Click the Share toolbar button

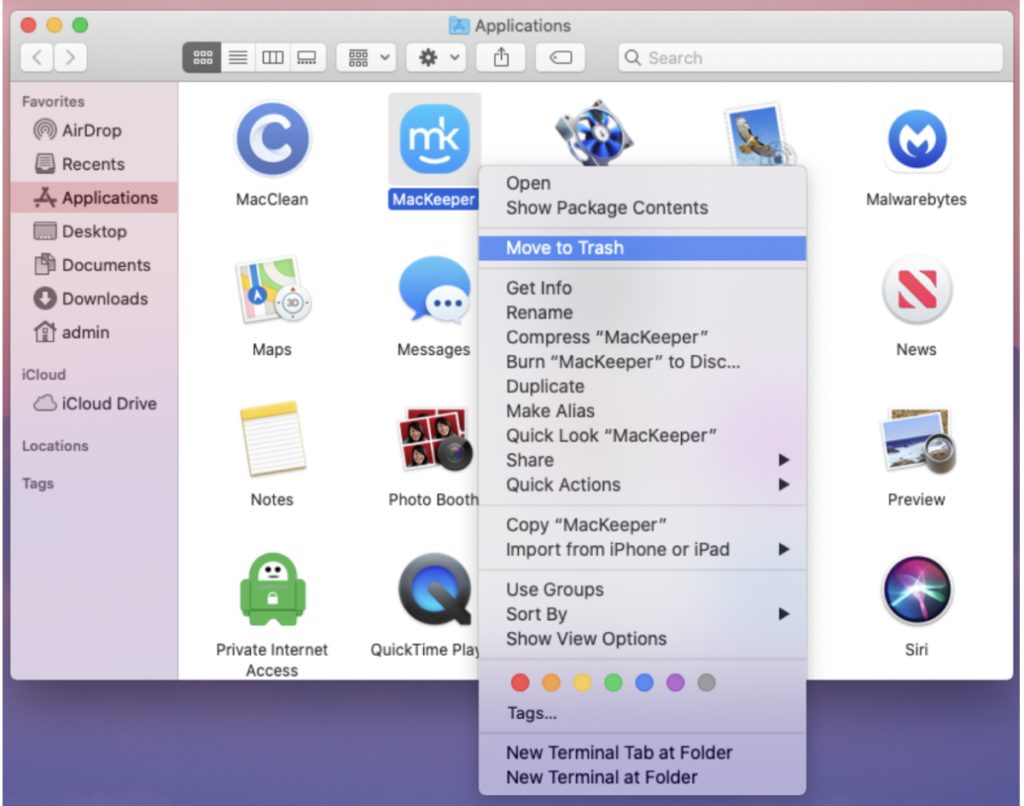[x=501, y=57]
